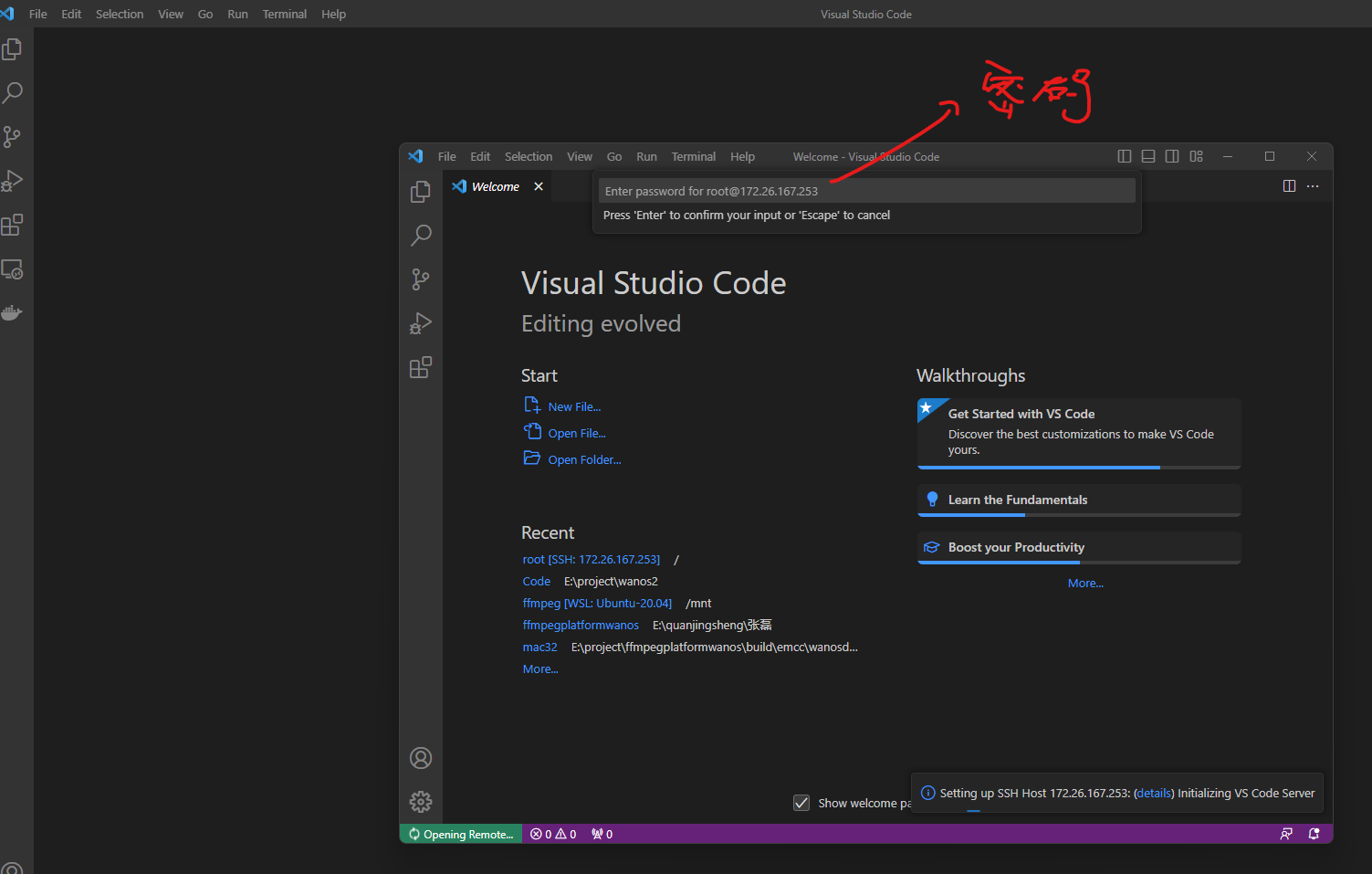Open Remote Explorer in the outer sidebar
Viewport: 1372px width, 874px height.
pos(13,269)
